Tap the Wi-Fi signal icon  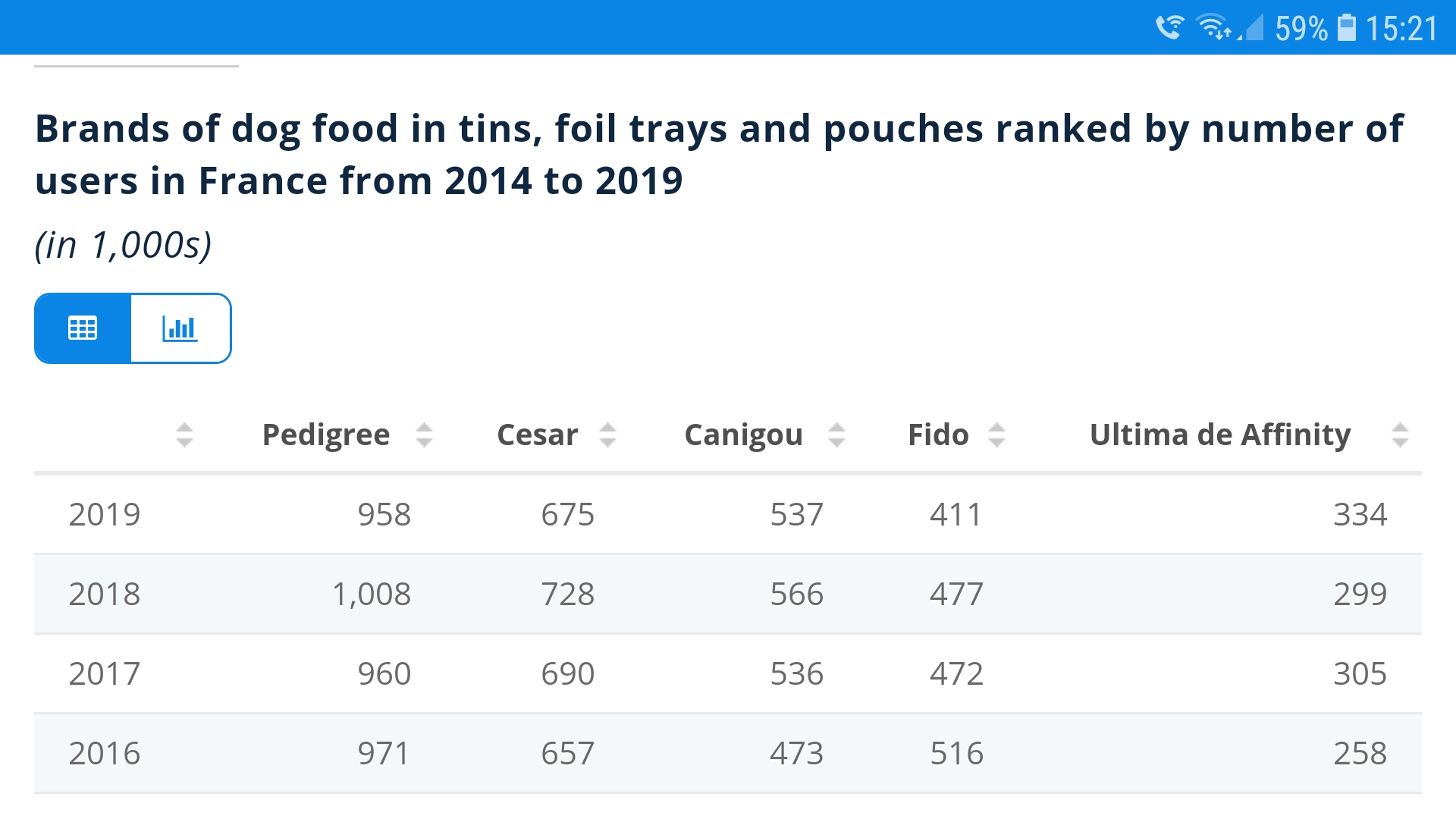tap(1213, 28)
